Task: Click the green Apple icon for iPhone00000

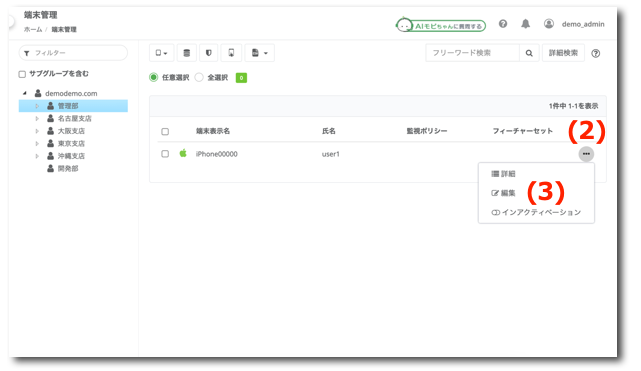Action: (x=183, y=153)
